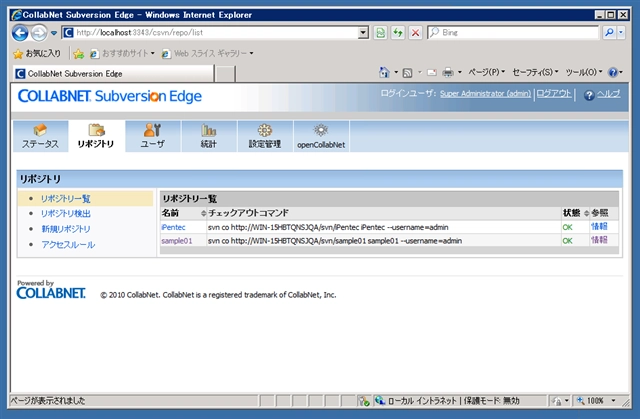Open 新規リポジトリ in the sidebar
Image resolution: width=640 pixels, height=419 pixels.
[x=66, y=229]
